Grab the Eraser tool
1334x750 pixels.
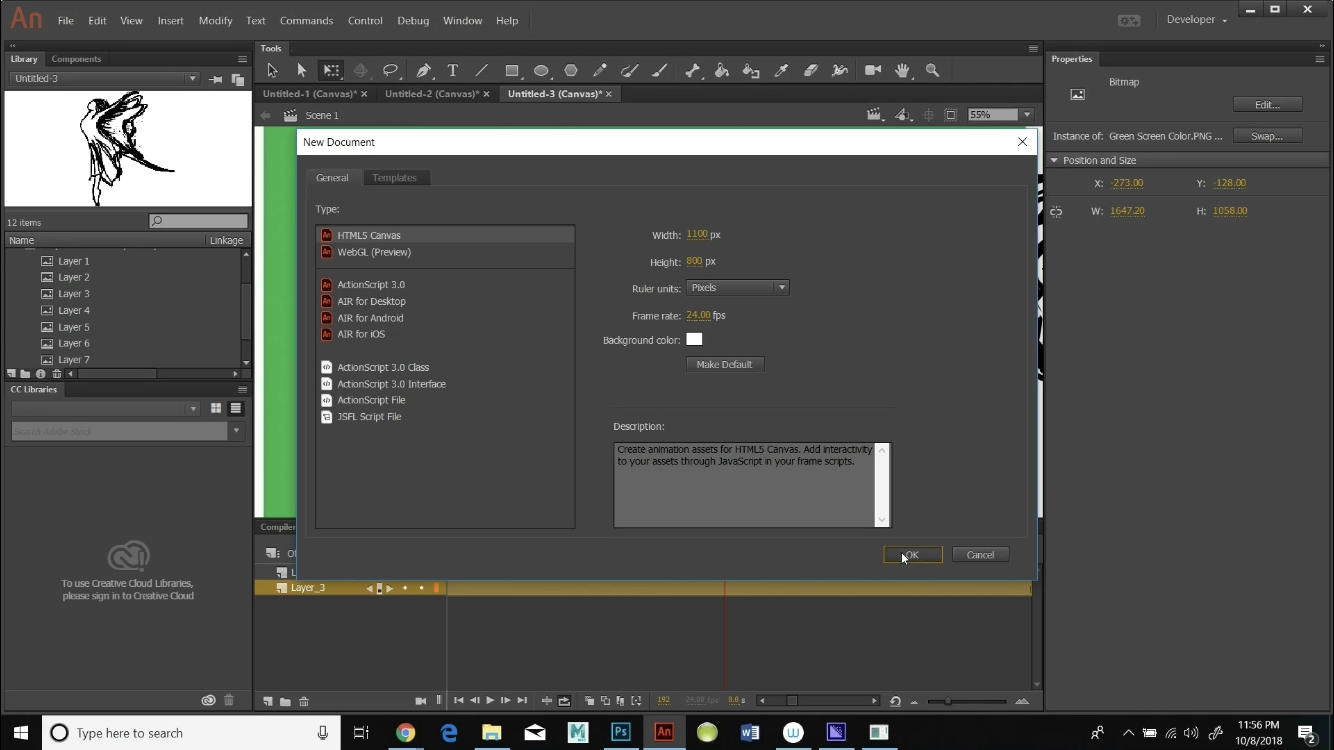[811, 70]
